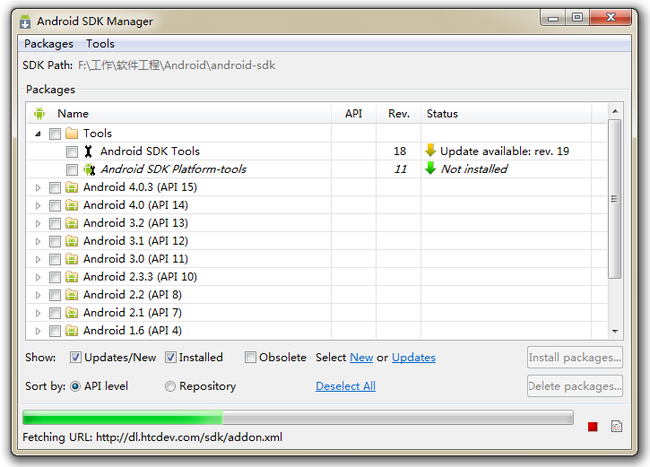
Task: Check the Android 2.3.3 (API 10) checkbox
Action: click(x=55, y=277)
